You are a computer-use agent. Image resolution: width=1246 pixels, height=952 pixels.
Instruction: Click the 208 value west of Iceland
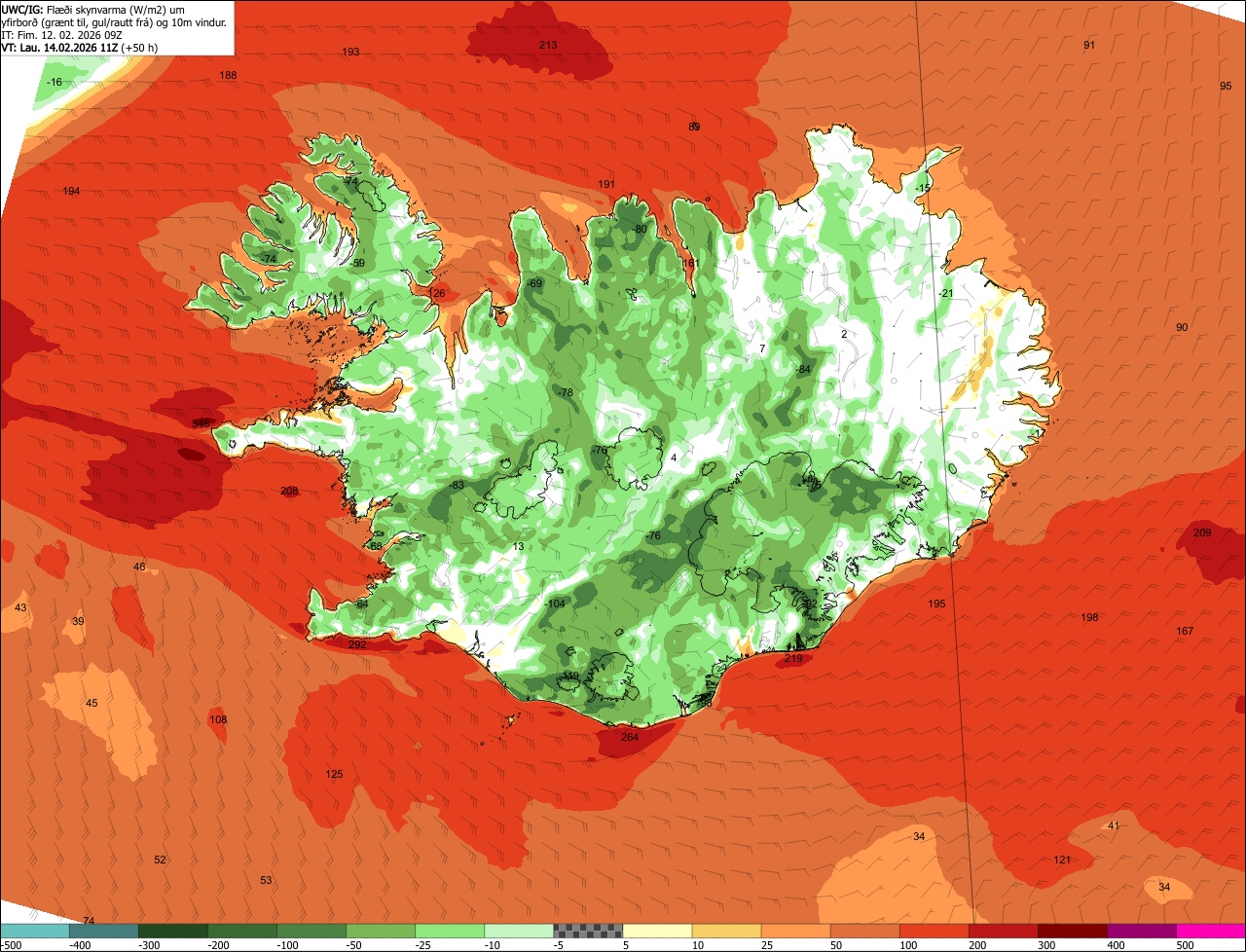tap(289, 491)
